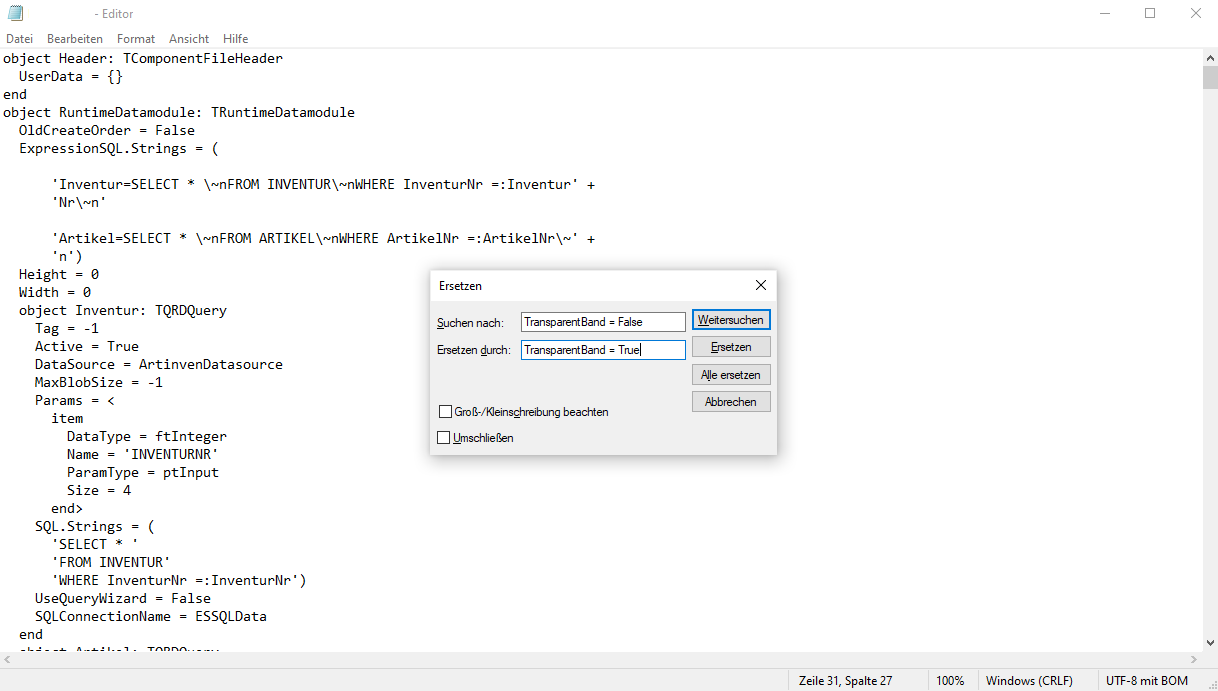Viewport: 1218px width, 691px height.
Task: Open the Ansicht menu
Action: [189, 39]
